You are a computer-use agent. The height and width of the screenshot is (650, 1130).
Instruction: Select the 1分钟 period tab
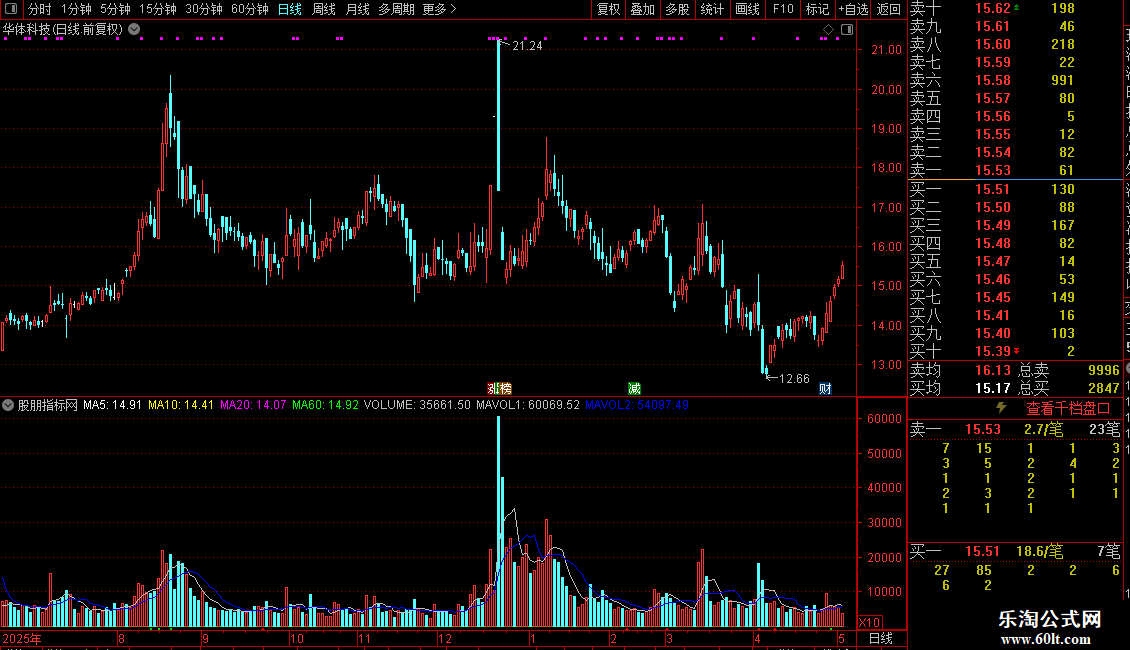(x=76, y=9)
